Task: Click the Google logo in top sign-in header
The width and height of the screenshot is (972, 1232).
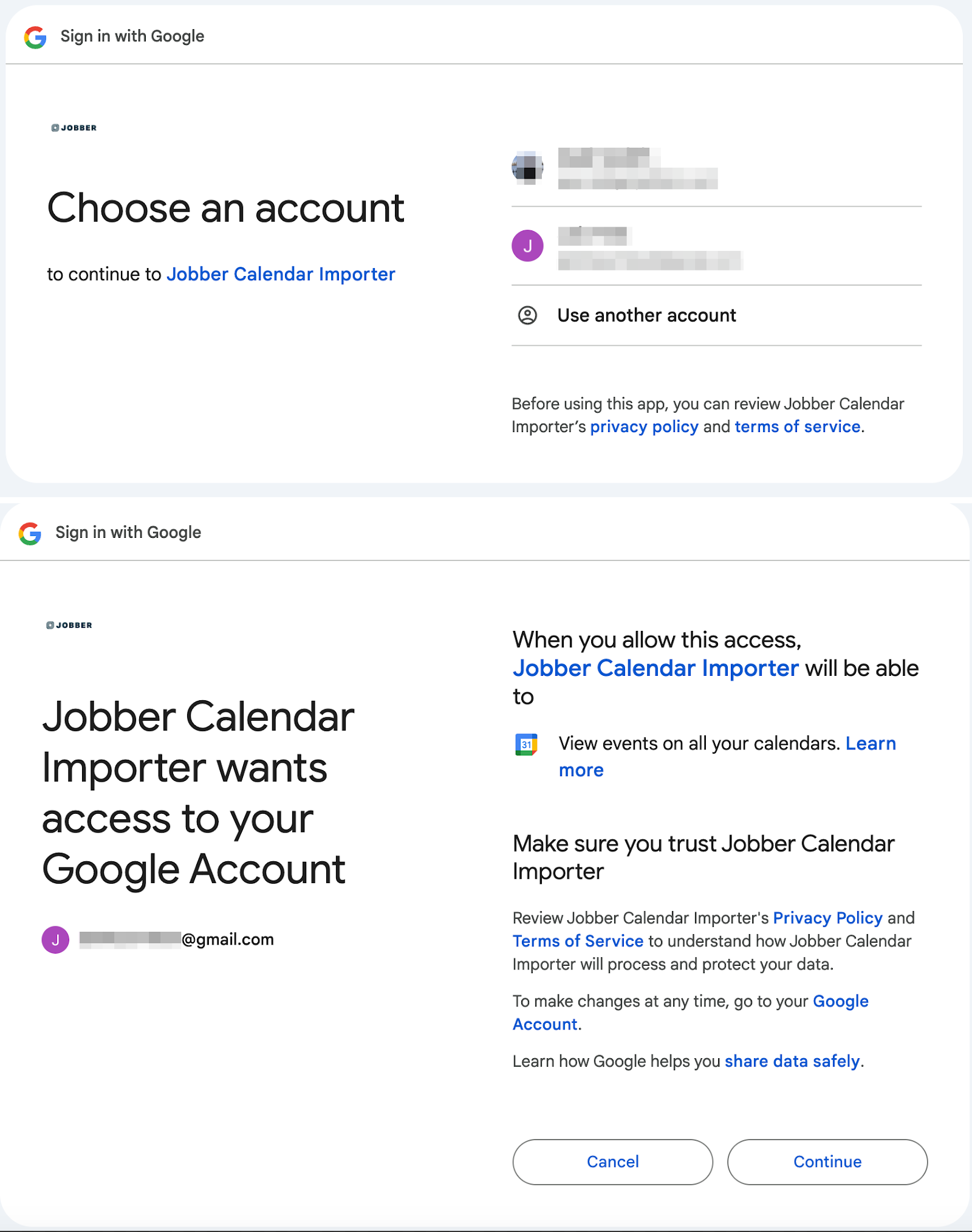Action: (x=35, y=37)
